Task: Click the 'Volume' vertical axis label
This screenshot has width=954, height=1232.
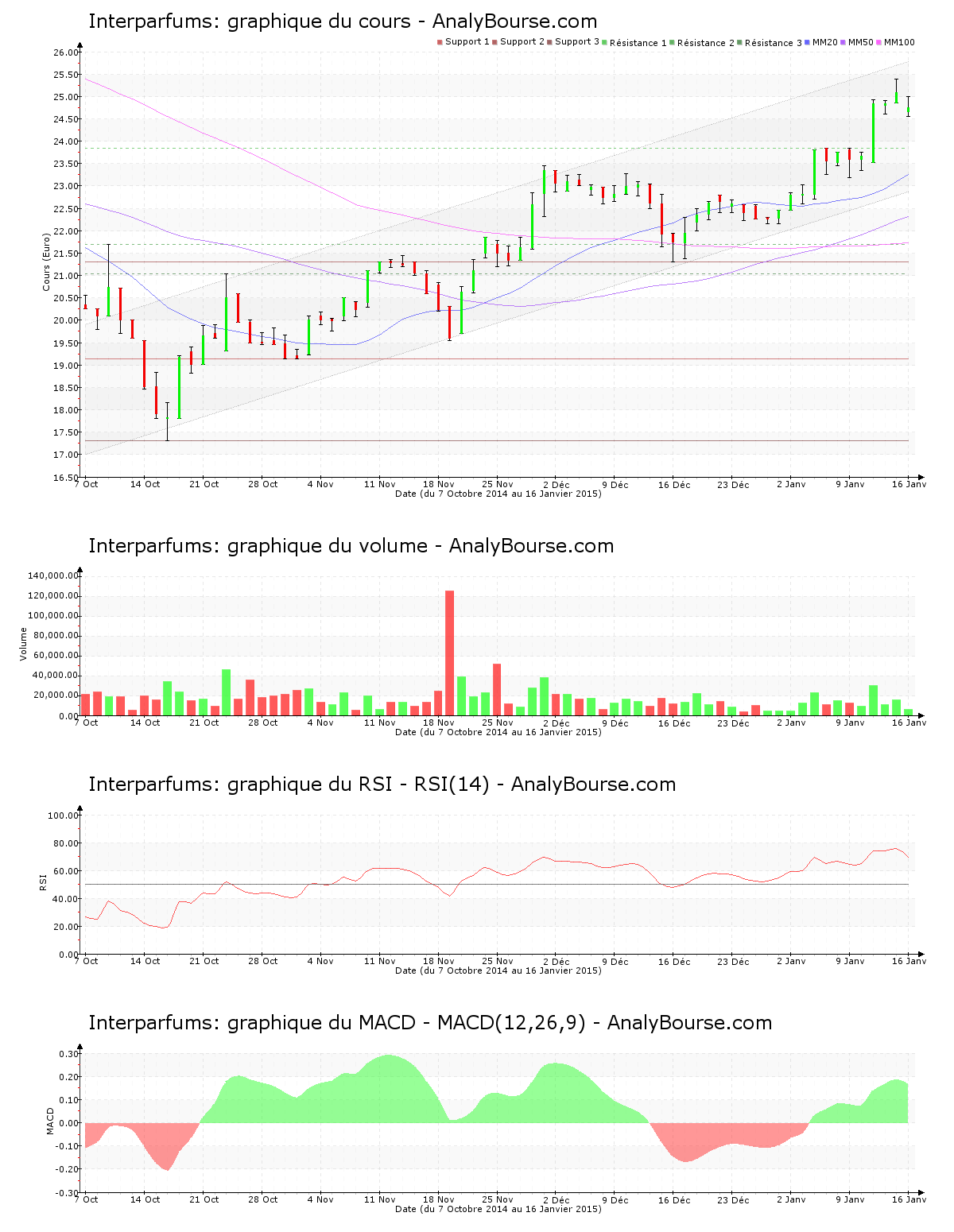Action: 23,644
